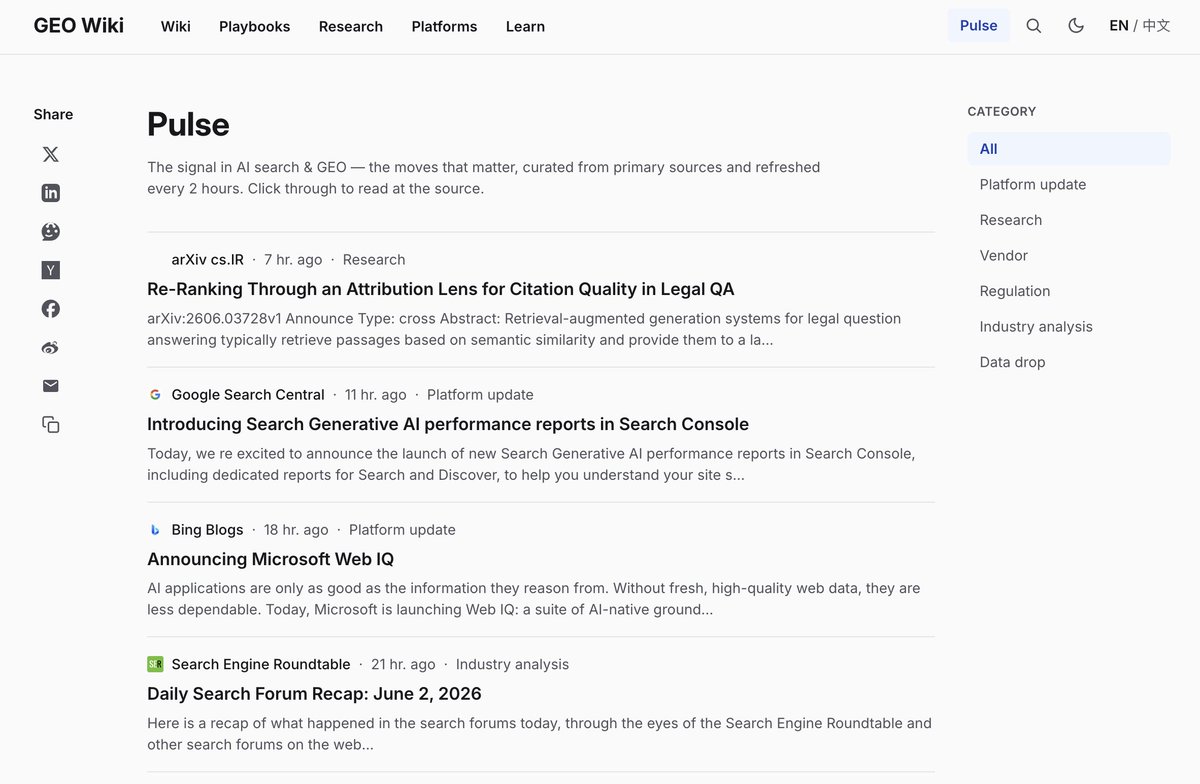Toggle dark mode moon icon

coord(1076,26)
